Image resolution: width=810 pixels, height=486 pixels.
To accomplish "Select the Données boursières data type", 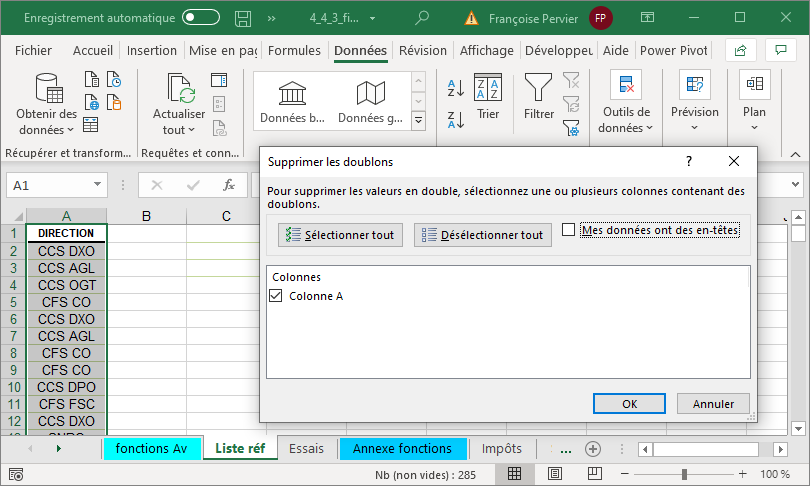I will [x=293, y=103].
